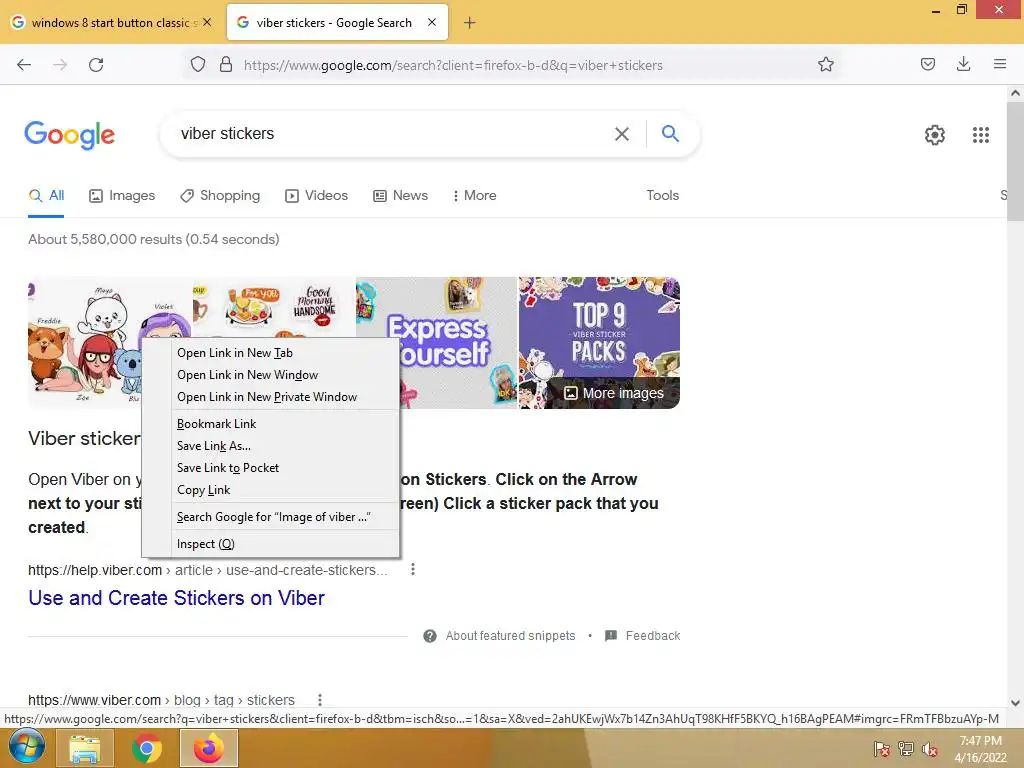The image size is (1024, 768).
Task: Open the Windows Start orb
Action: [26, 748]
